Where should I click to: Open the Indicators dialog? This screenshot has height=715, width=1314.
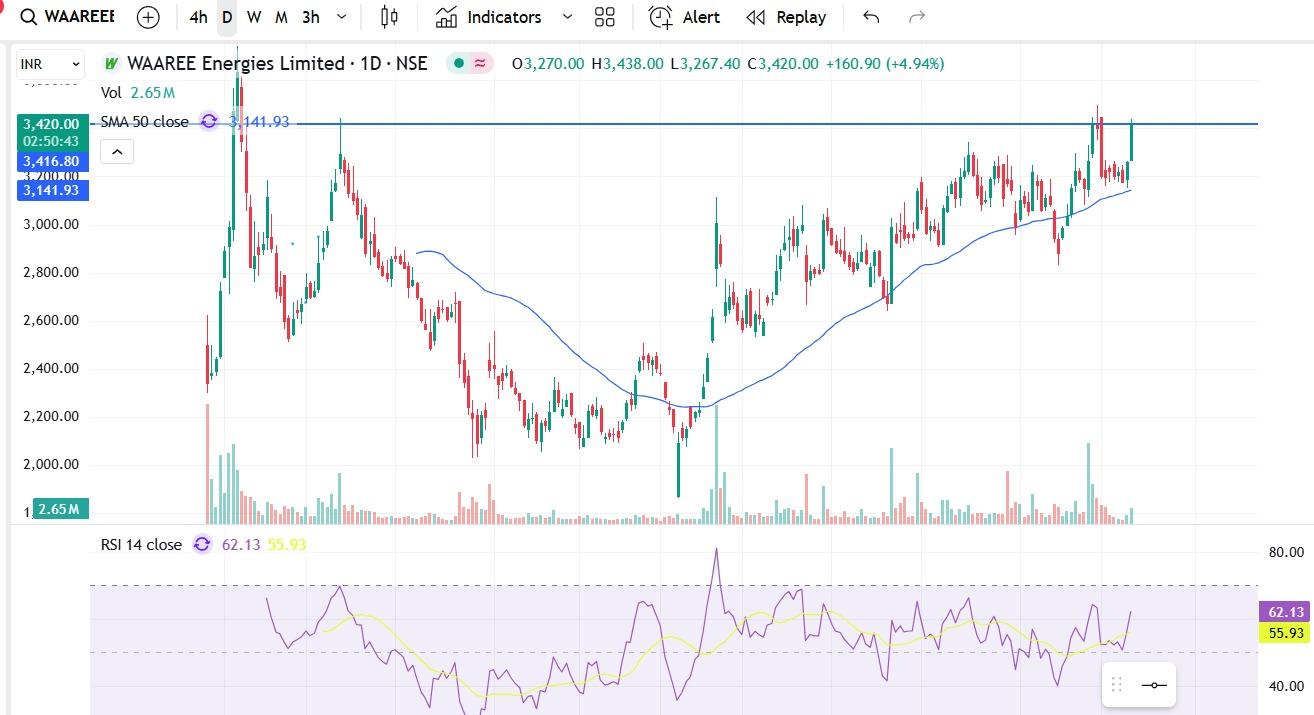pyautogui.click(x=489, y=17)
